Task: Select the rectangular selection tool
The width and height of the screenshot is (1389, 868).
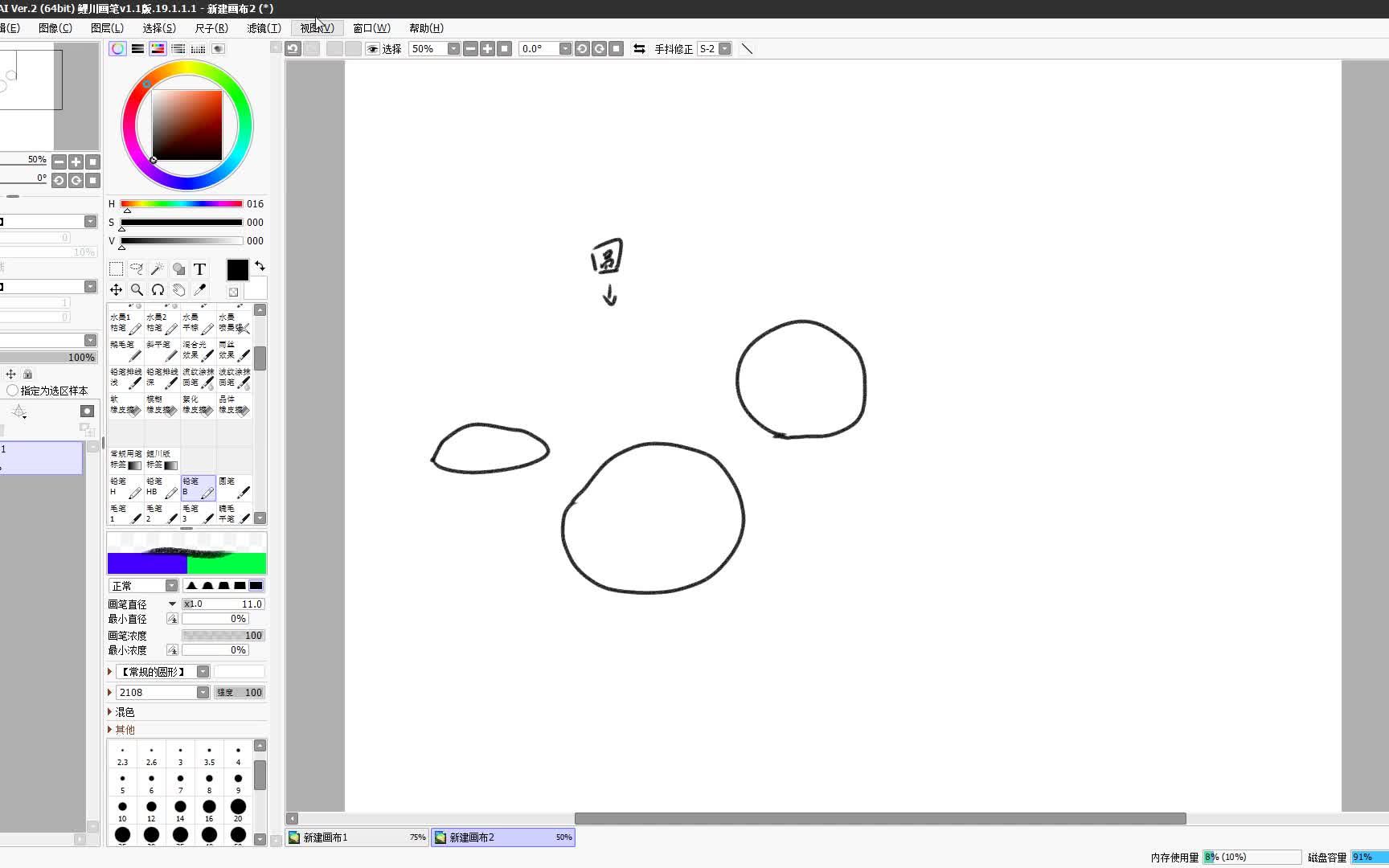Action: tap(117, 269)
